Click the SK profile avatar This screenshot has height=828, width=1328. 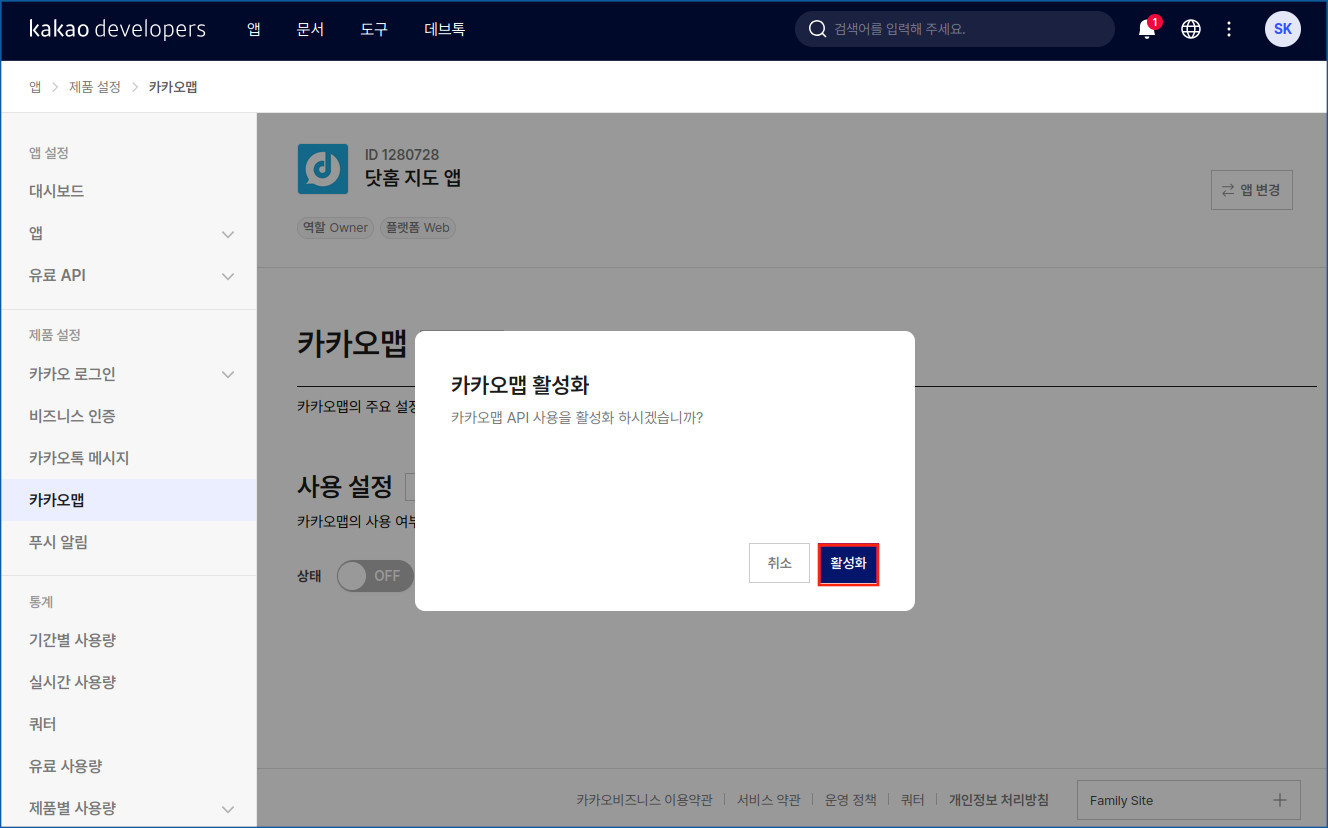coord(1282,29)
